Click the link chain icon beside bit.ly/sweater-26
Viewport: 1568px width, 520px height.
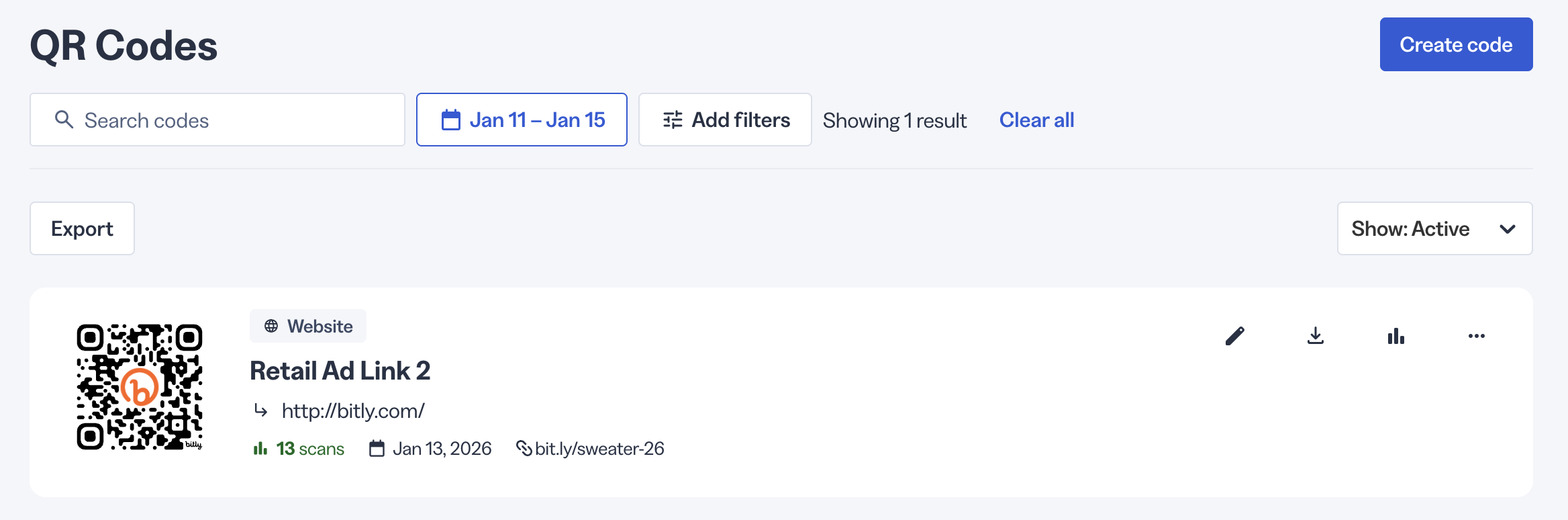(x=524, y=448)
